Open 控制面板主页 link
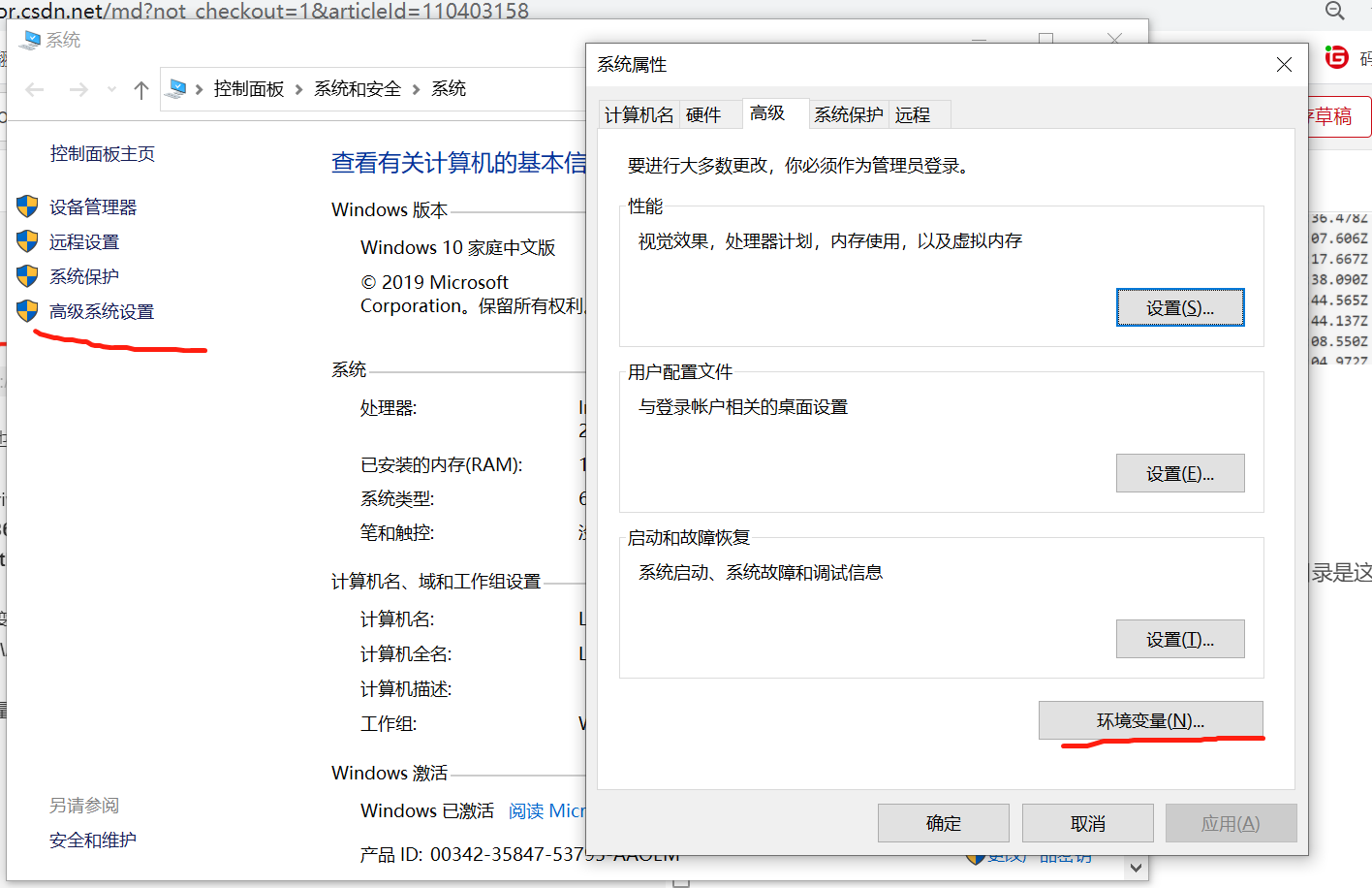This screenshot has height=888, width=1372. pyautogui.click(x=103, y=154)
